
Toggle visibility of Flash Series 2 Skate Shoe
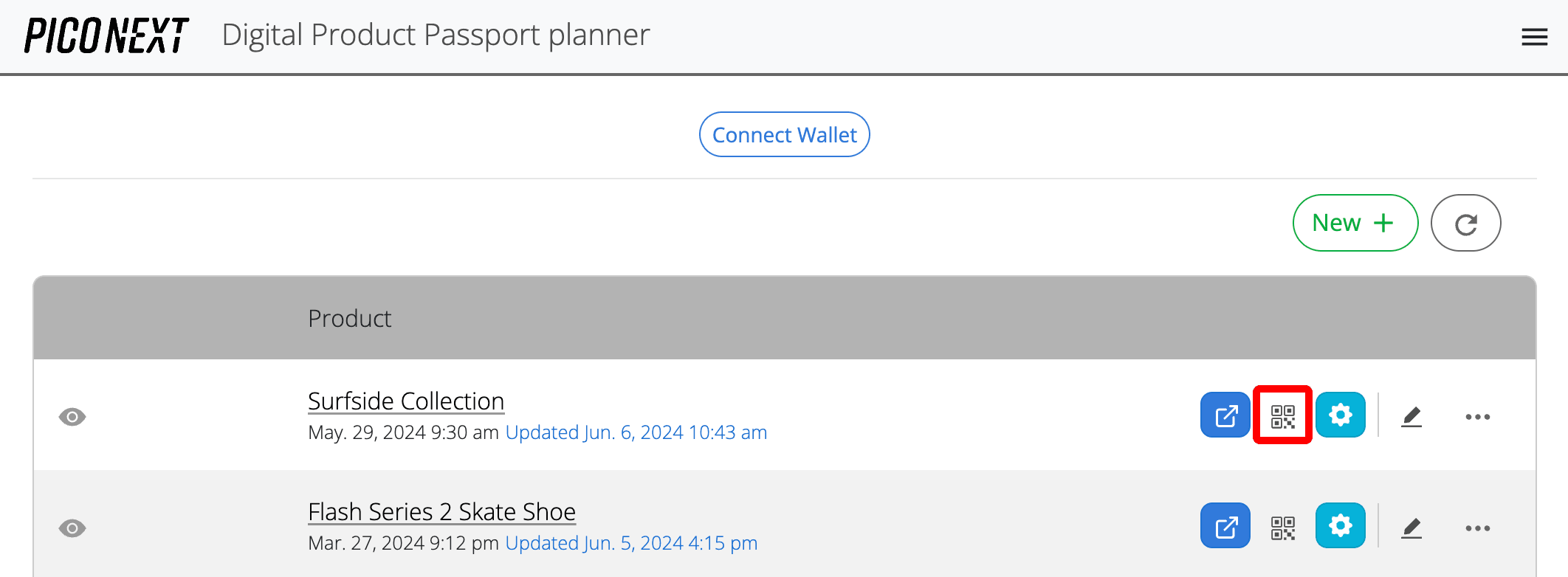72,528
